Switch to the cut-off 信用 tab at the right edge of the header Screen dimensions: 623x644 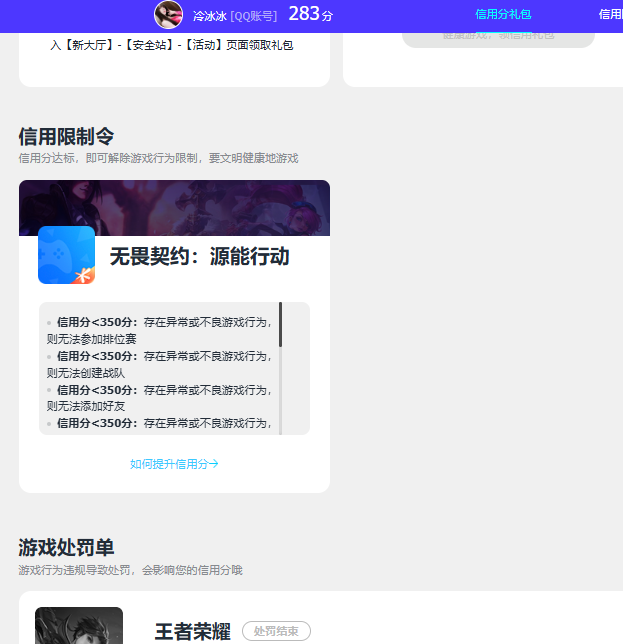611,14
